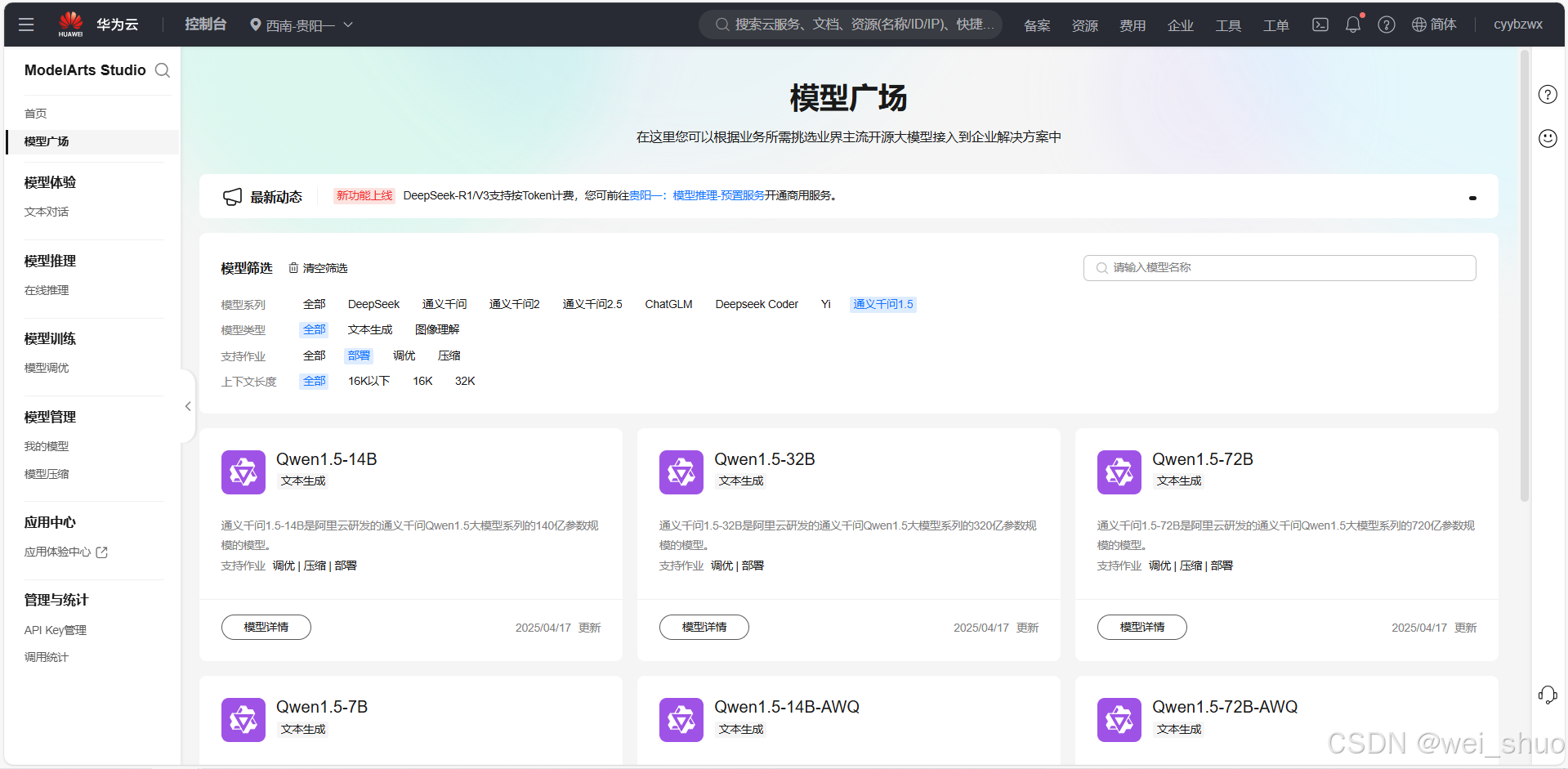
Task: Click the top cloud services search box
Action: (851, 25)
